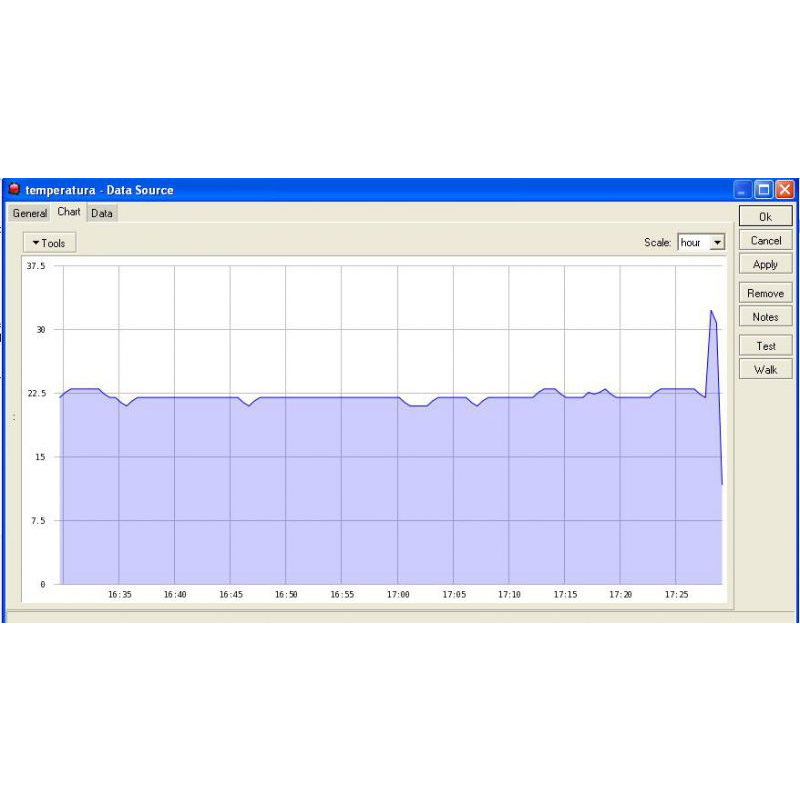The height and width of the screenshot is (800, 800).
Task: Maximize the temperatura Data Source window
Action: point(764,190)
